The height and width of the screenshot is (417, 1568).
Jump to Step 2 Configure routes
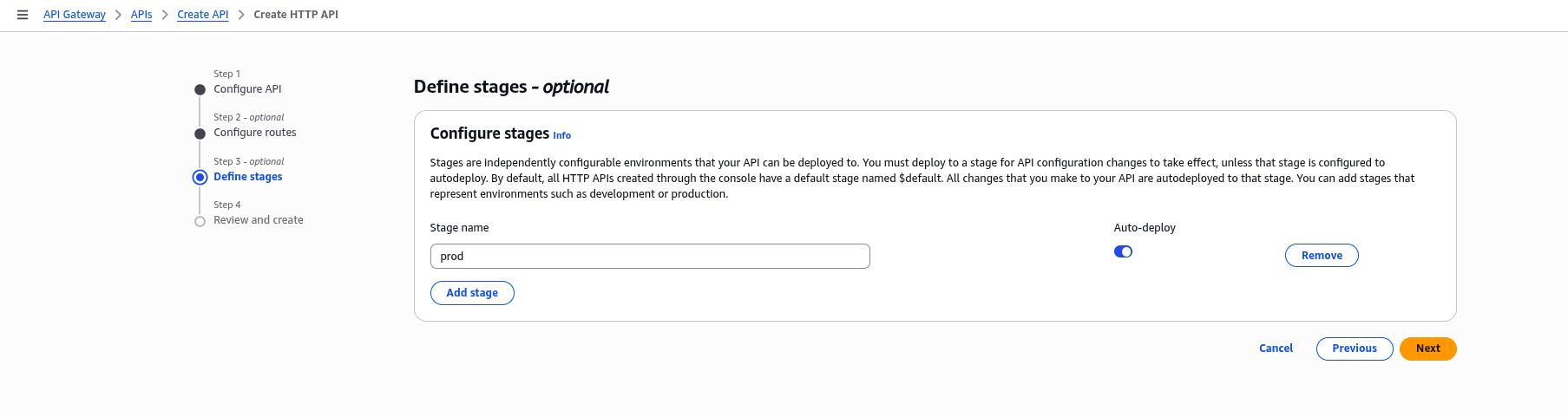coord(255,133)
